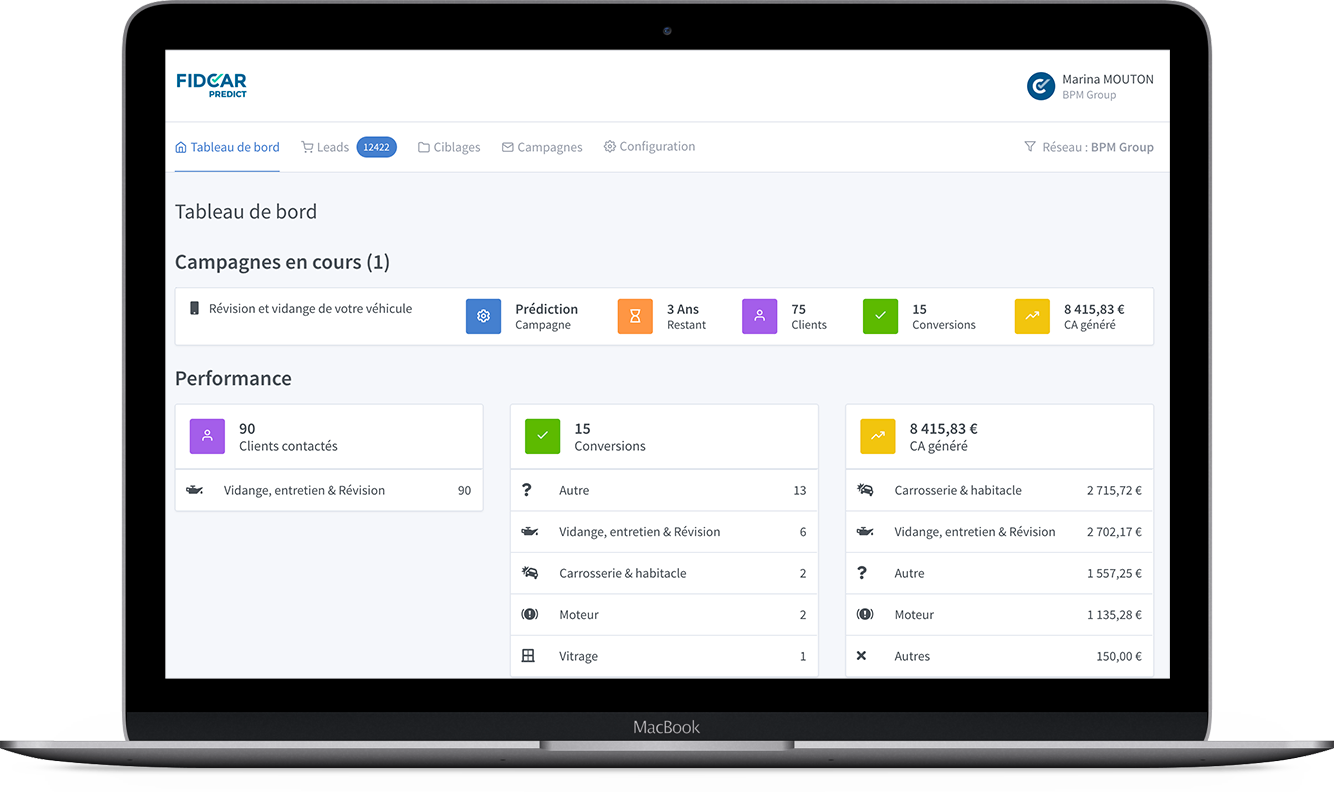The width and height of the screenshot is (1334, 792).
Task: Open Réseau : BPM Group filter
Action: coord(1088,147)
